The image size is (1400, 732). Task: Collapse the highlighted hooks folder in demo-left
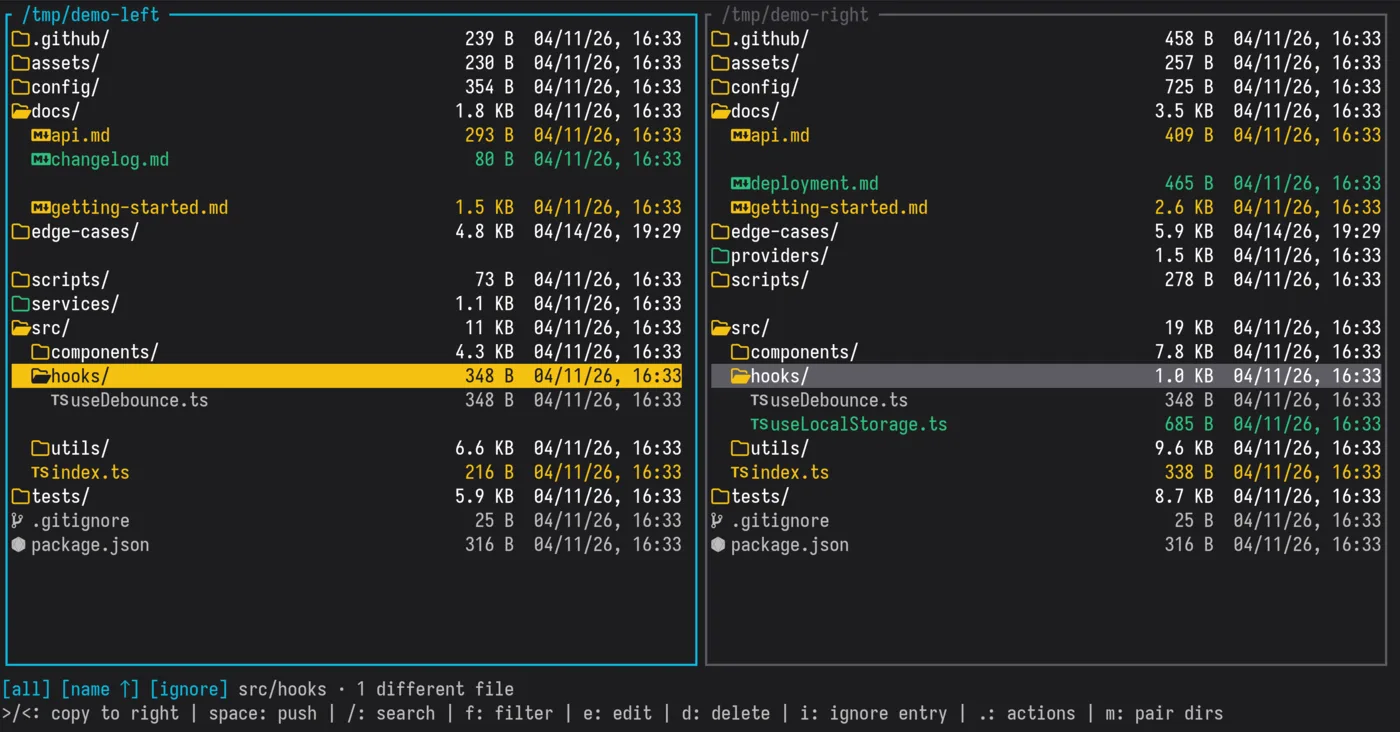[40, 376]
